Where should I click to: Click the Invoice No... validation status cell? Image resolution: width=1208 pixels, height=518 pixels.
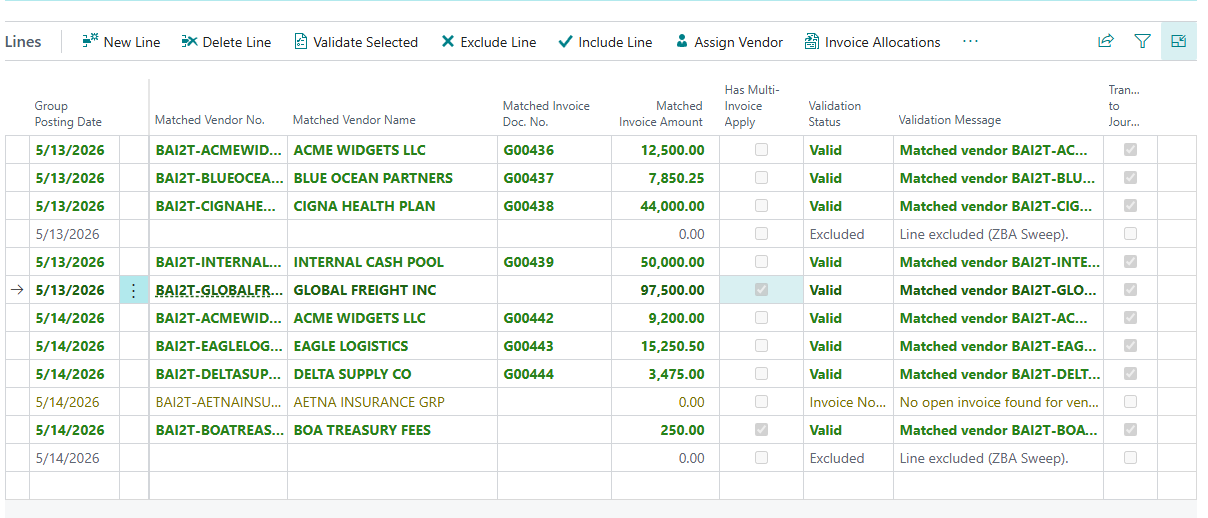pos(847,402)
